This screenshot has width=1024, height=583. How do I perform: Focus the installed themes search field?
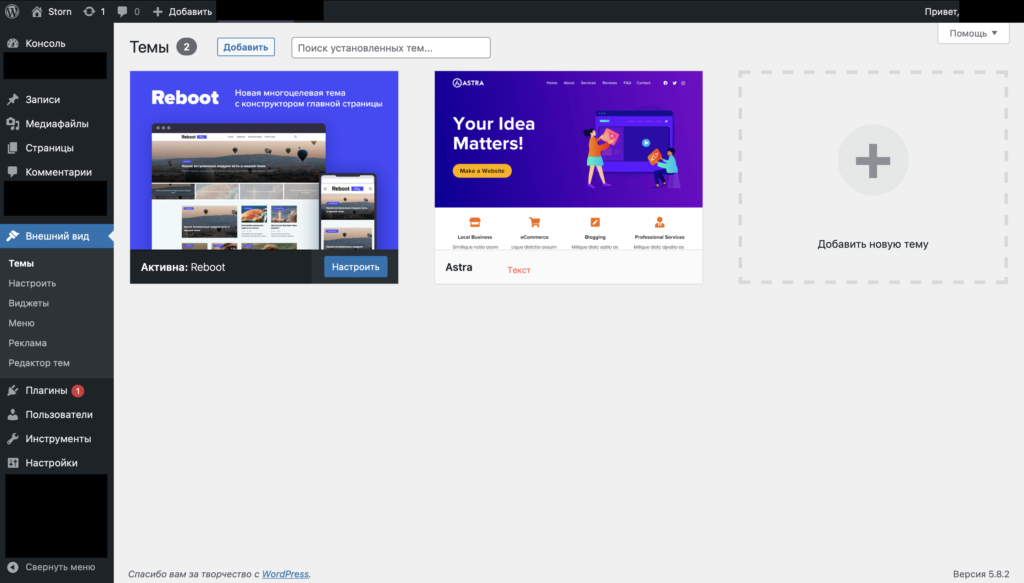pos(391,48)
